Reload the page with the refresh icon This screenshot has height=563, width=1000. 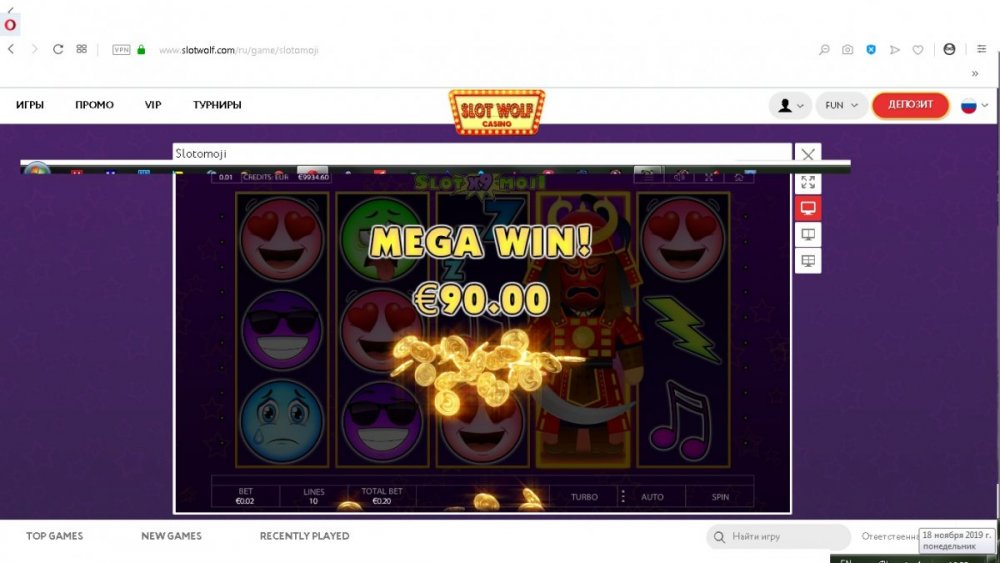tap(58, 49)
